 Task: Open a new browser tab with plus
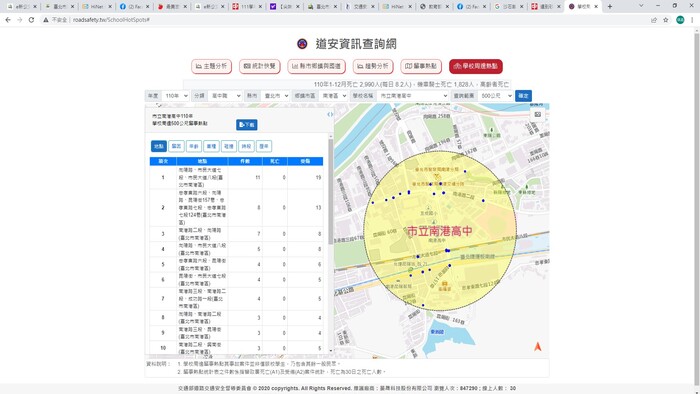click(x=610, y=6)
